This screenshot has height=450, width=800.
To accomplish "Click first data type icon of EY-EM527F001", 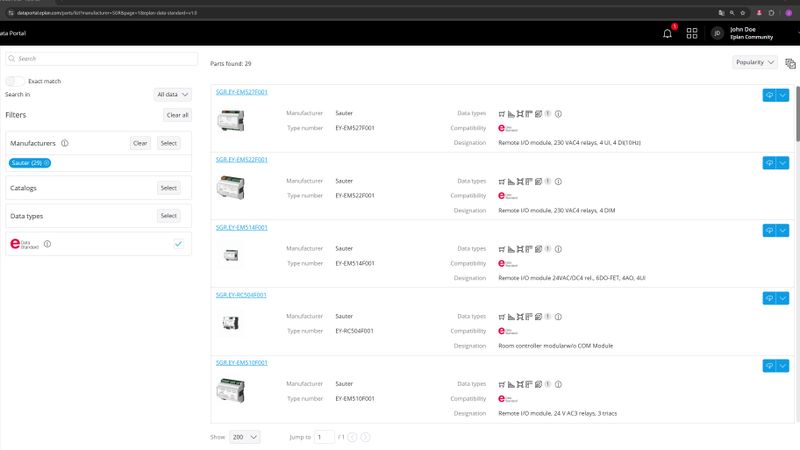I will (502, 114).
